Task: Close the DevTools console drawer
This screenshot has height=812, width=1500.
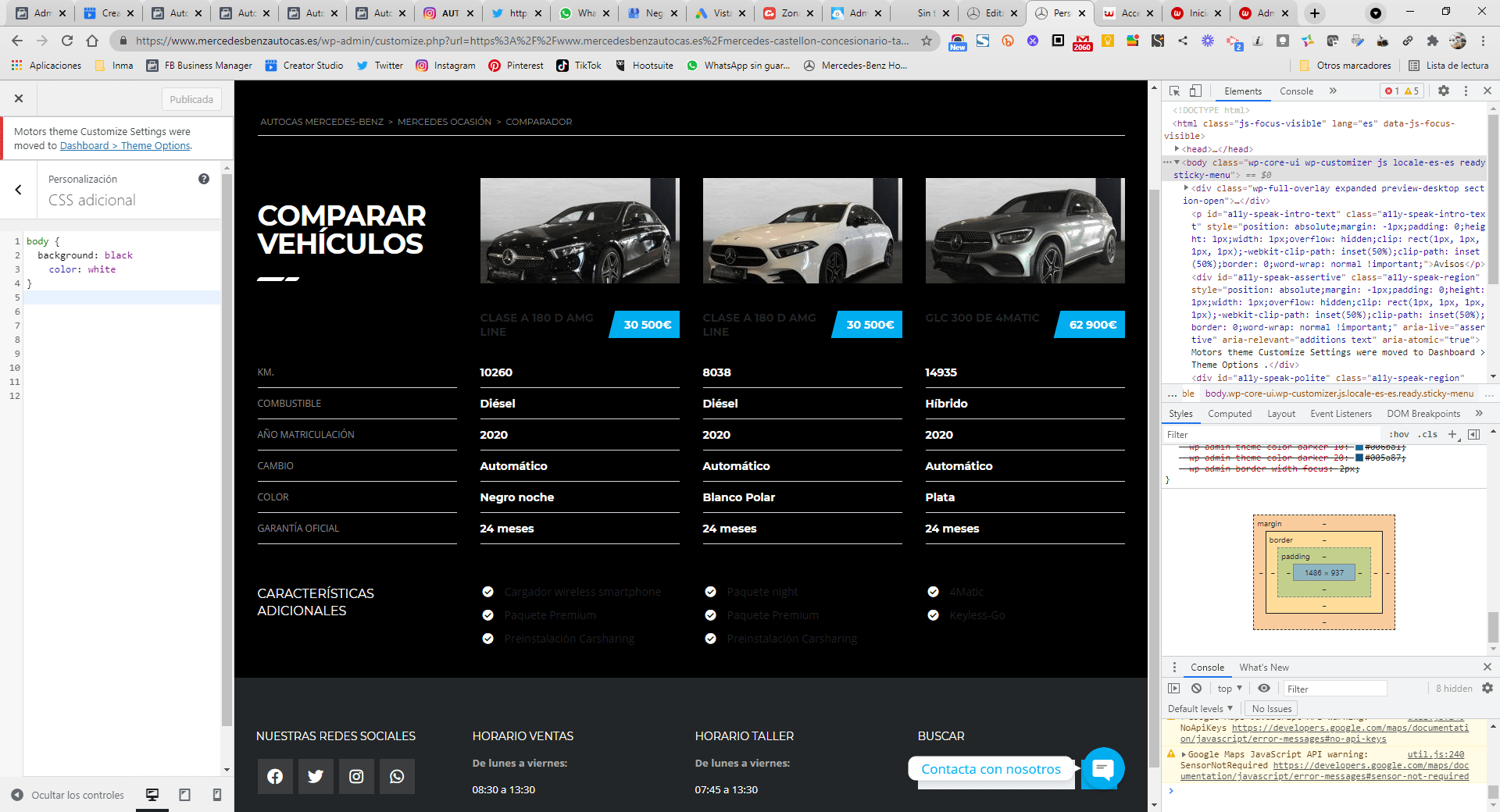Action: point(1487,668)
